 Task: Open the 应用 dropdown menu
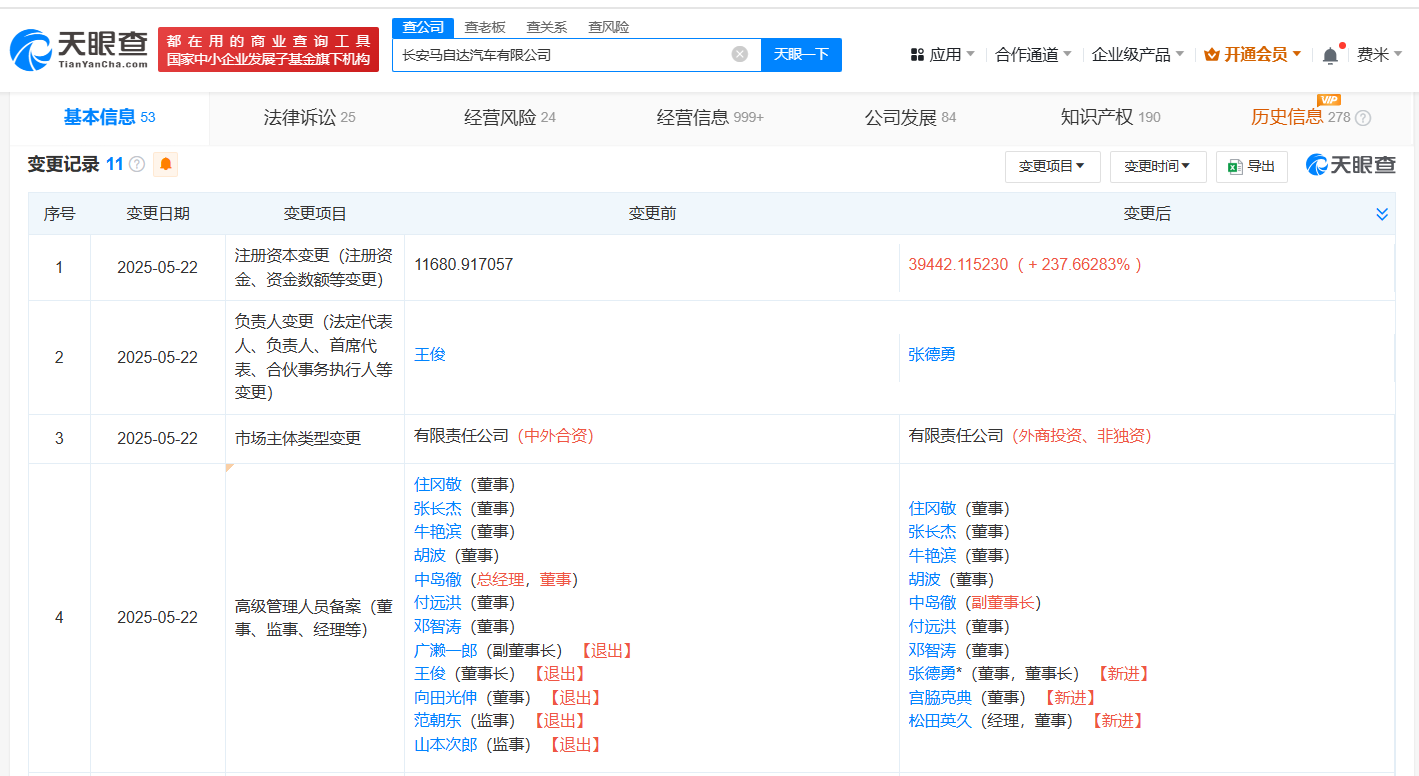(x=942, y=55)
